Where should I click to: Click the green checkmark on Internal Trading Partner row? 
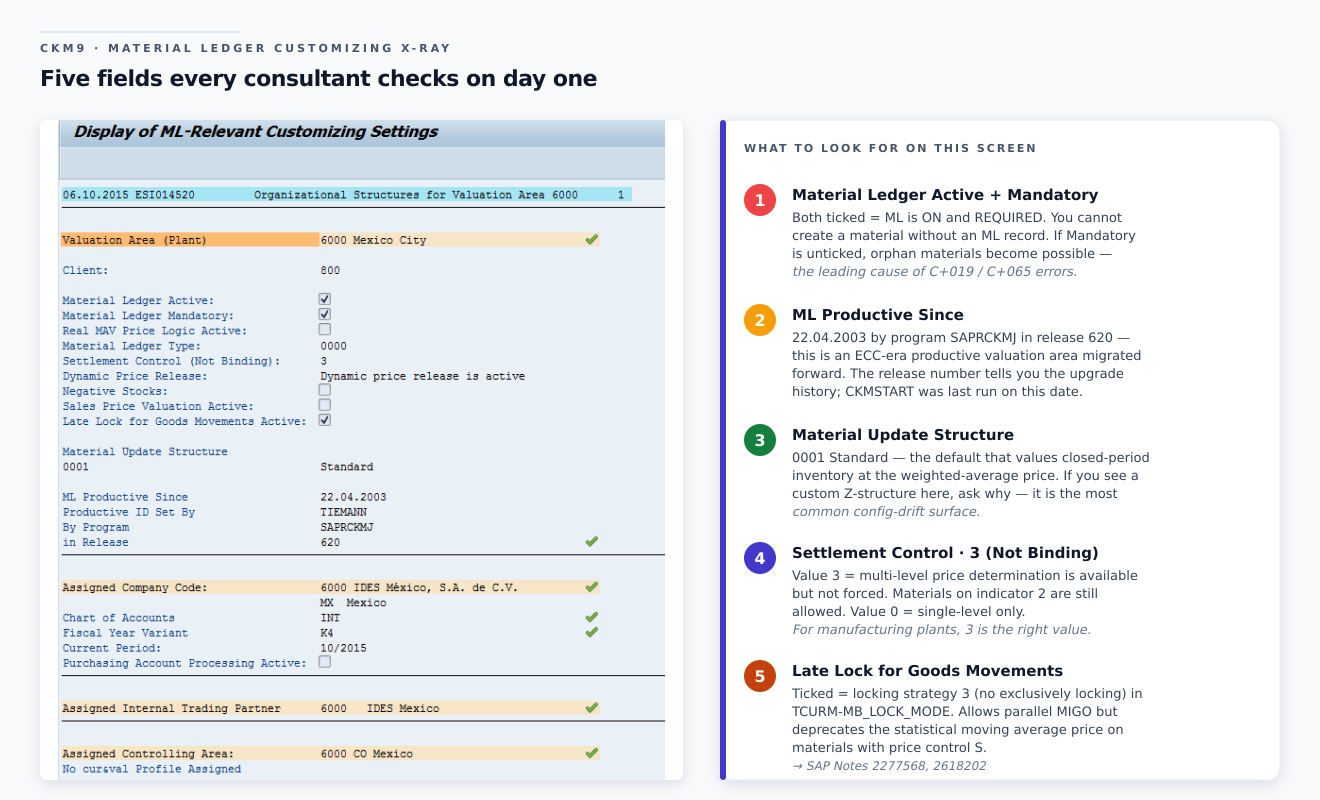point(591,708)
